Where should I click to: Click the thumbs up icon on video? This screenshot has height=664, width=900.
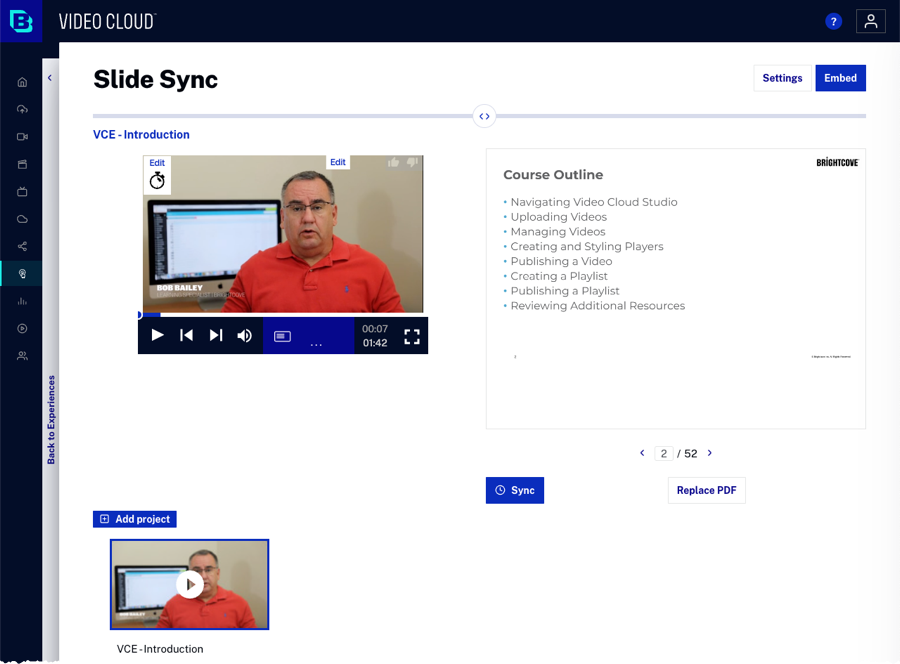pos(393,163)
